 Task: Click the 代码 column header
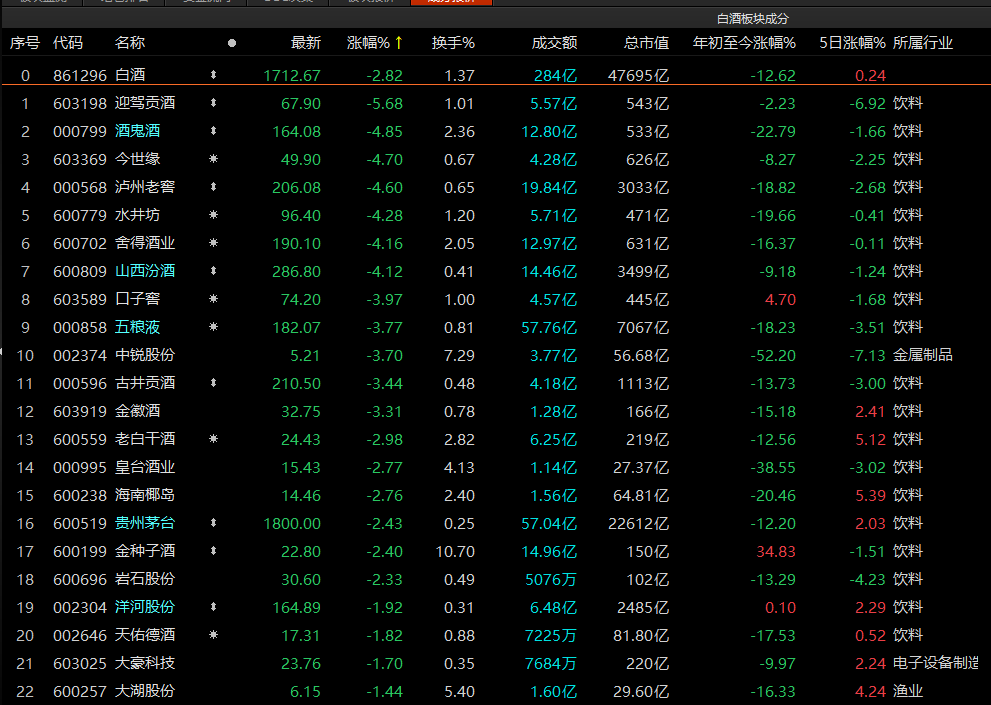tap(68, 43)
